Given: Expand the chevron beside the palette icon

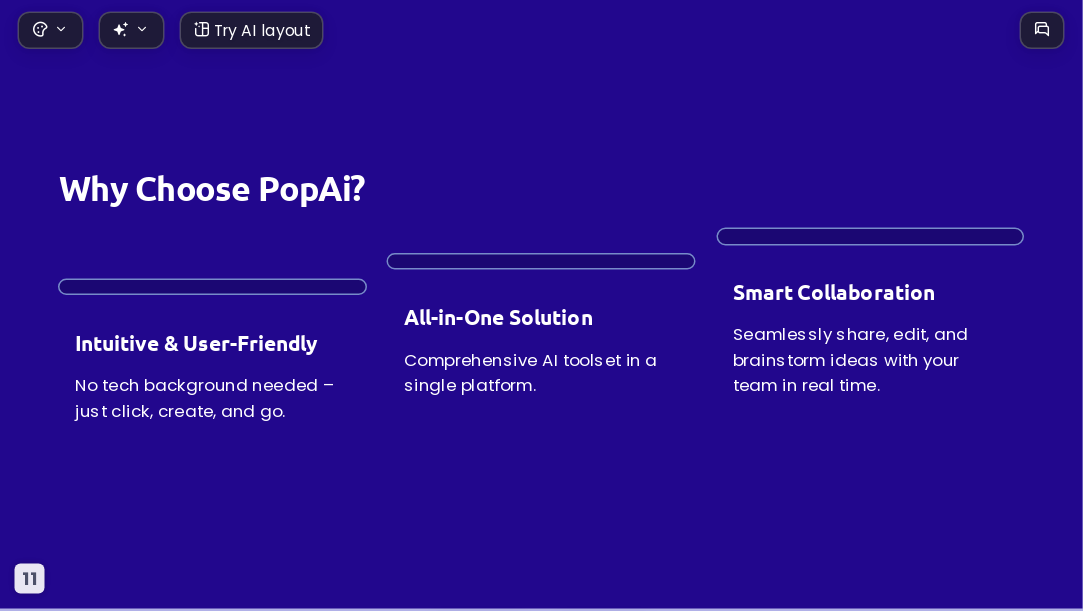Looking at the screenshot, I should click(61, 29).
